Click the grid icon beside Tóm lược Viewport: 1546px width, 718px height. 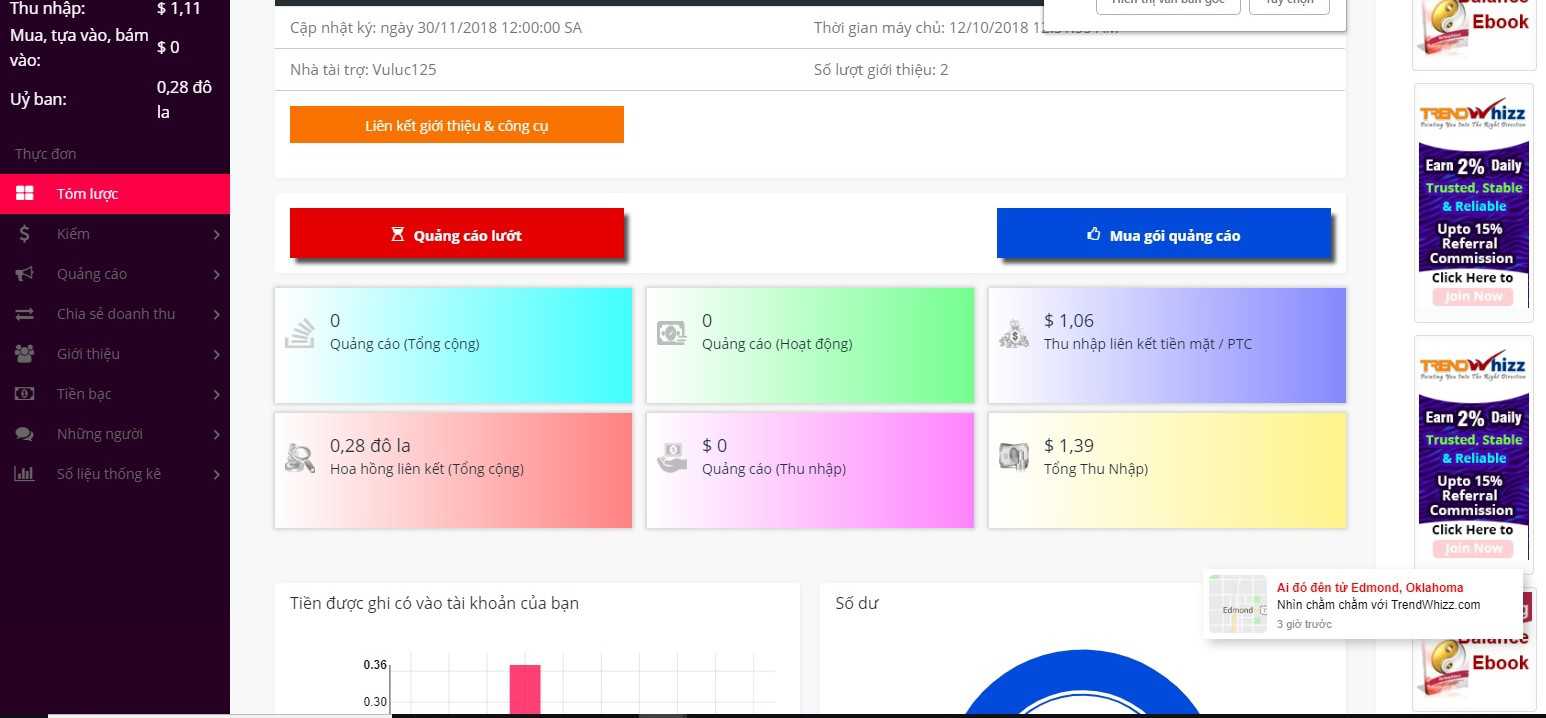coord(24,194)
